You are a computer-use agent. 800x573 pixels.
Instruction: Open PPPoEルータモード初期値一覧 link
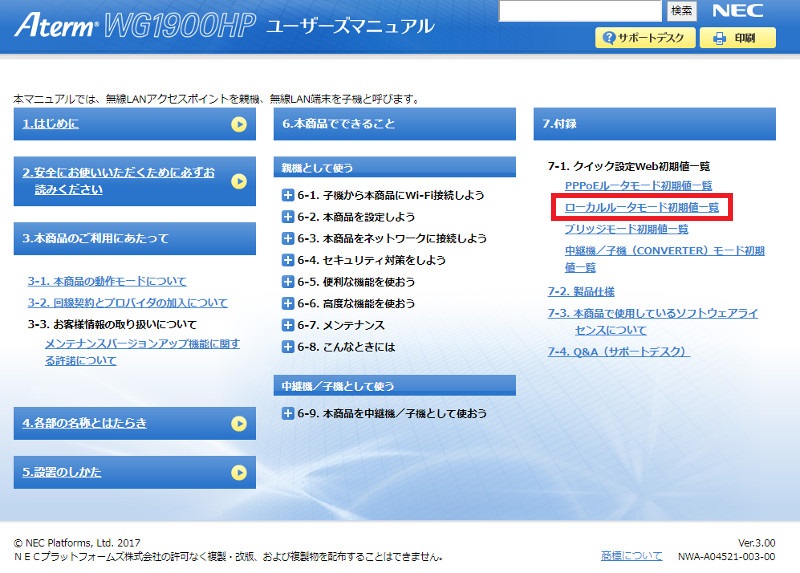(x=638, y=186)
